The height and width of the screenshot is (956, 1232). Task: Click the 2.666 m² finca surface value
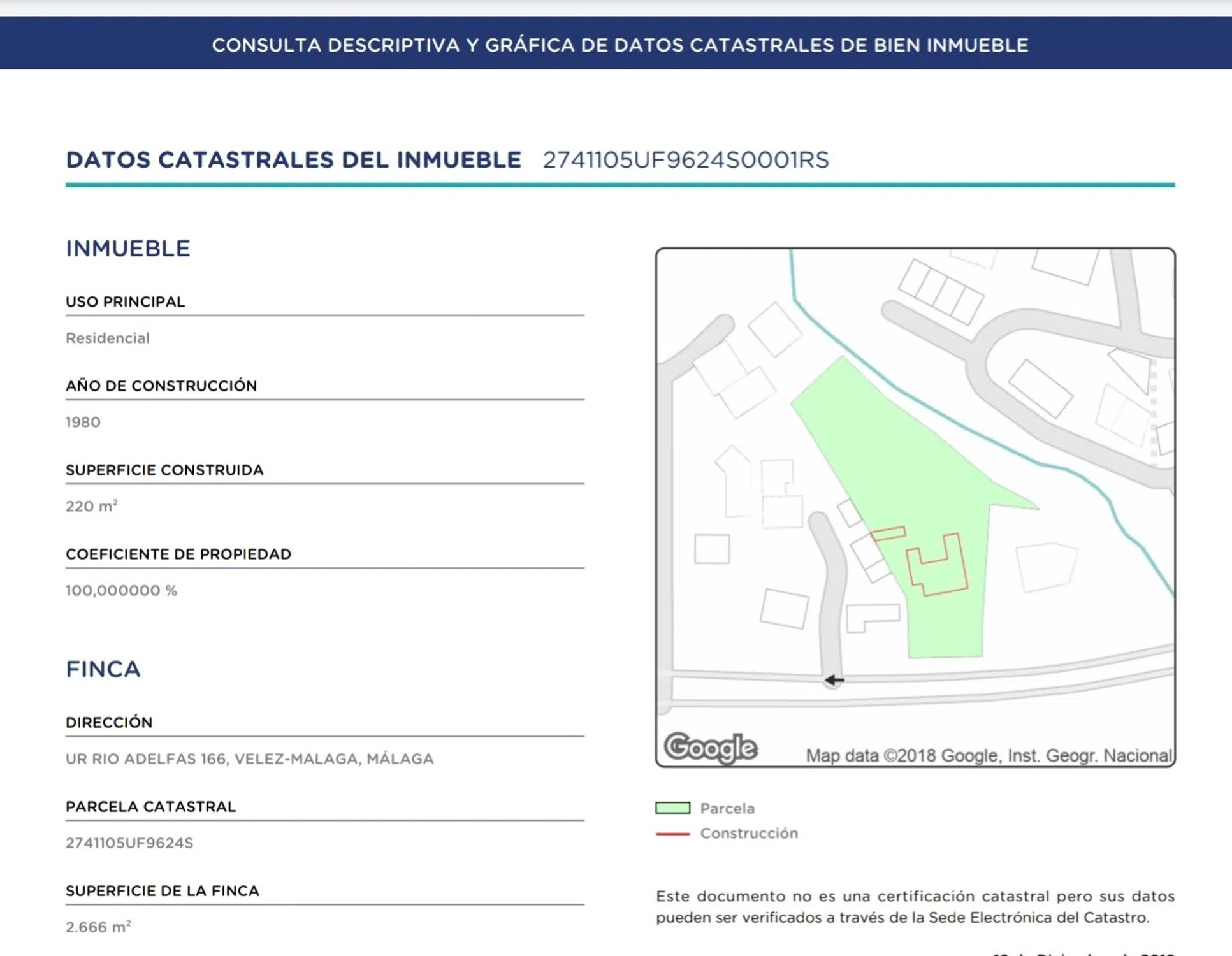(98, 927)
